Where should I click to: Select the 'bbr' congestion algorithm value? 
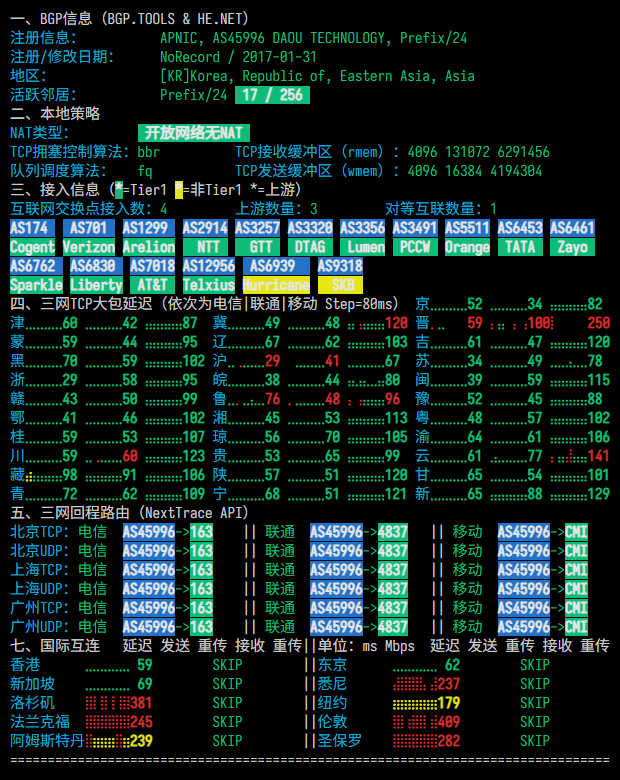click(x=149, y=152)
